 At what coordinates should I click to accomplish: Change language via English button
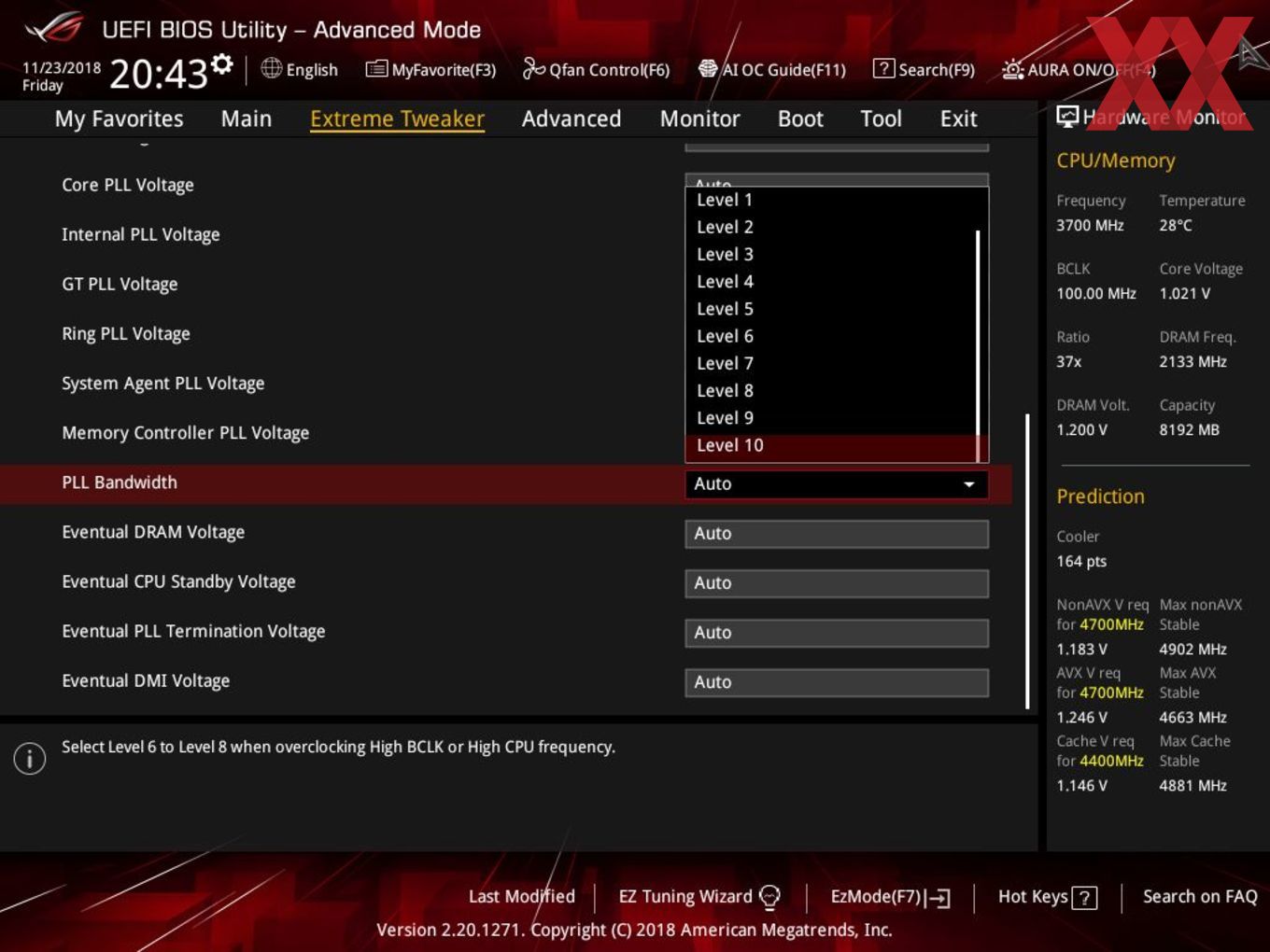point(300,69)
